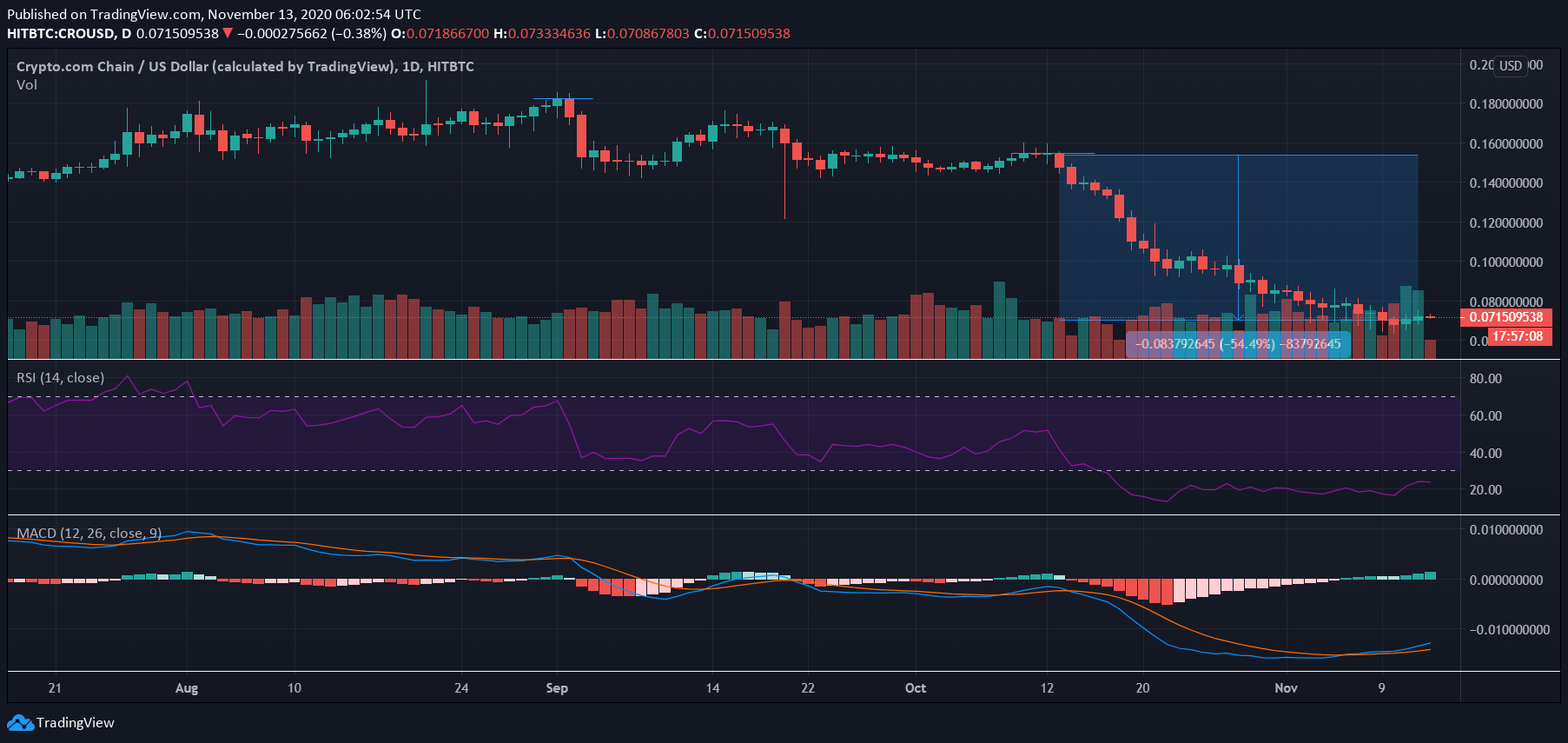Screen dimensions: 1568x743
Task: Click the open value O:0.071866700
Action: (440, 34)
